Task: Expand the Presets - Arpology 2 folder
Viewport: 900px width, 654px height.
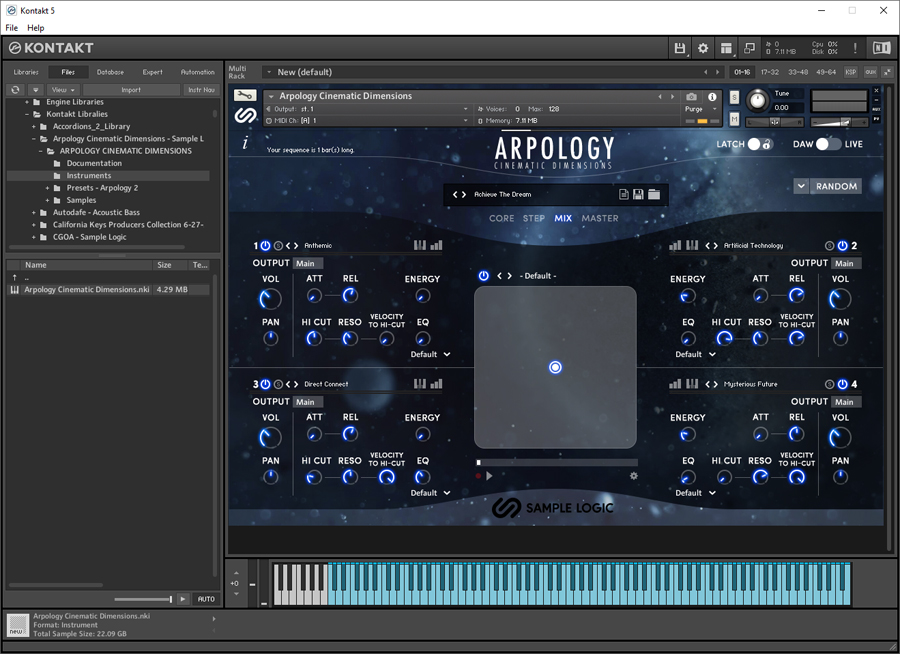Action: 48,188
